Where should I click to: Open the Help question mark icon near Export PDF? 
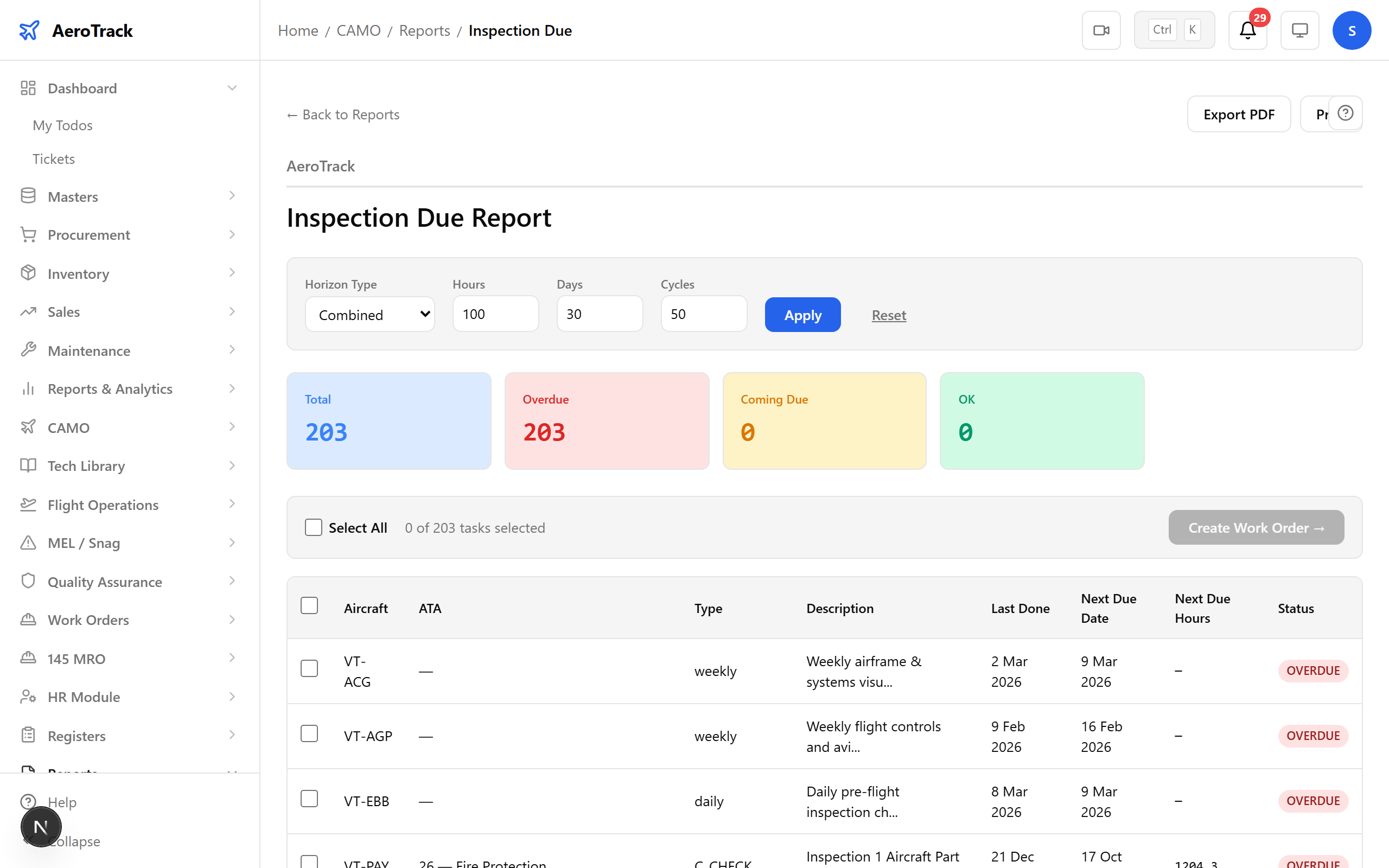[1347, 113]
